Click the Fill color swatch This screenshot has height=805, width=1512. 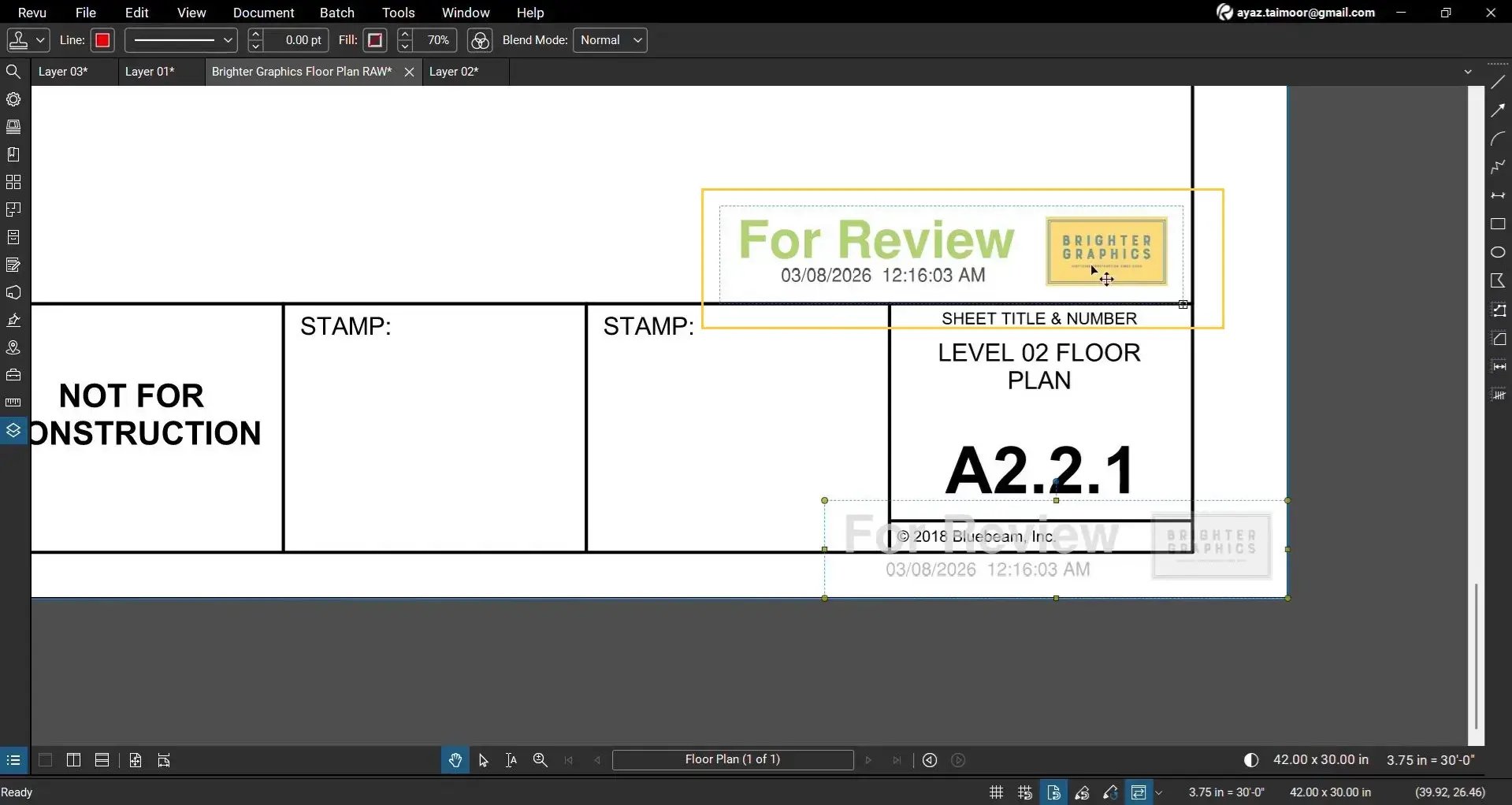click(x=375, y=40)
